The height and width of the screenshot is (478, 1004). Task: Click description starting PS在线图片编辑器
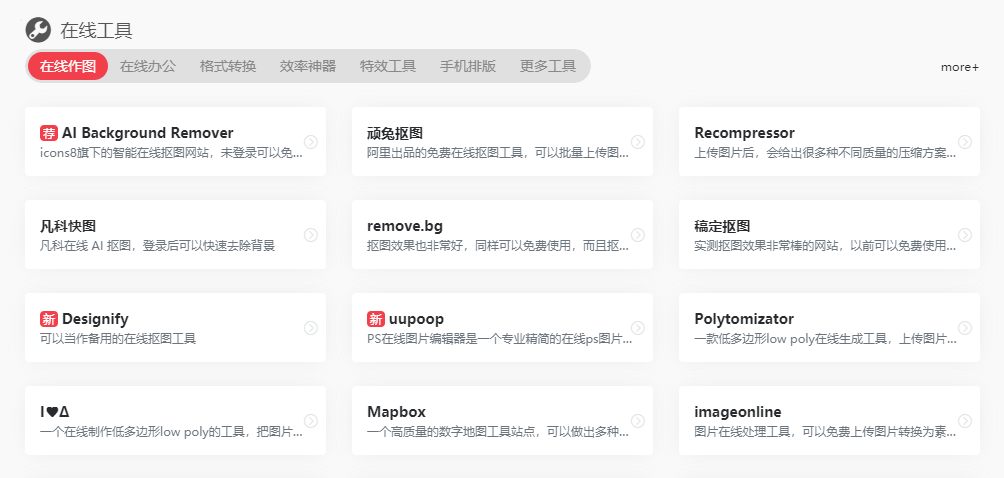pos(498,339)
